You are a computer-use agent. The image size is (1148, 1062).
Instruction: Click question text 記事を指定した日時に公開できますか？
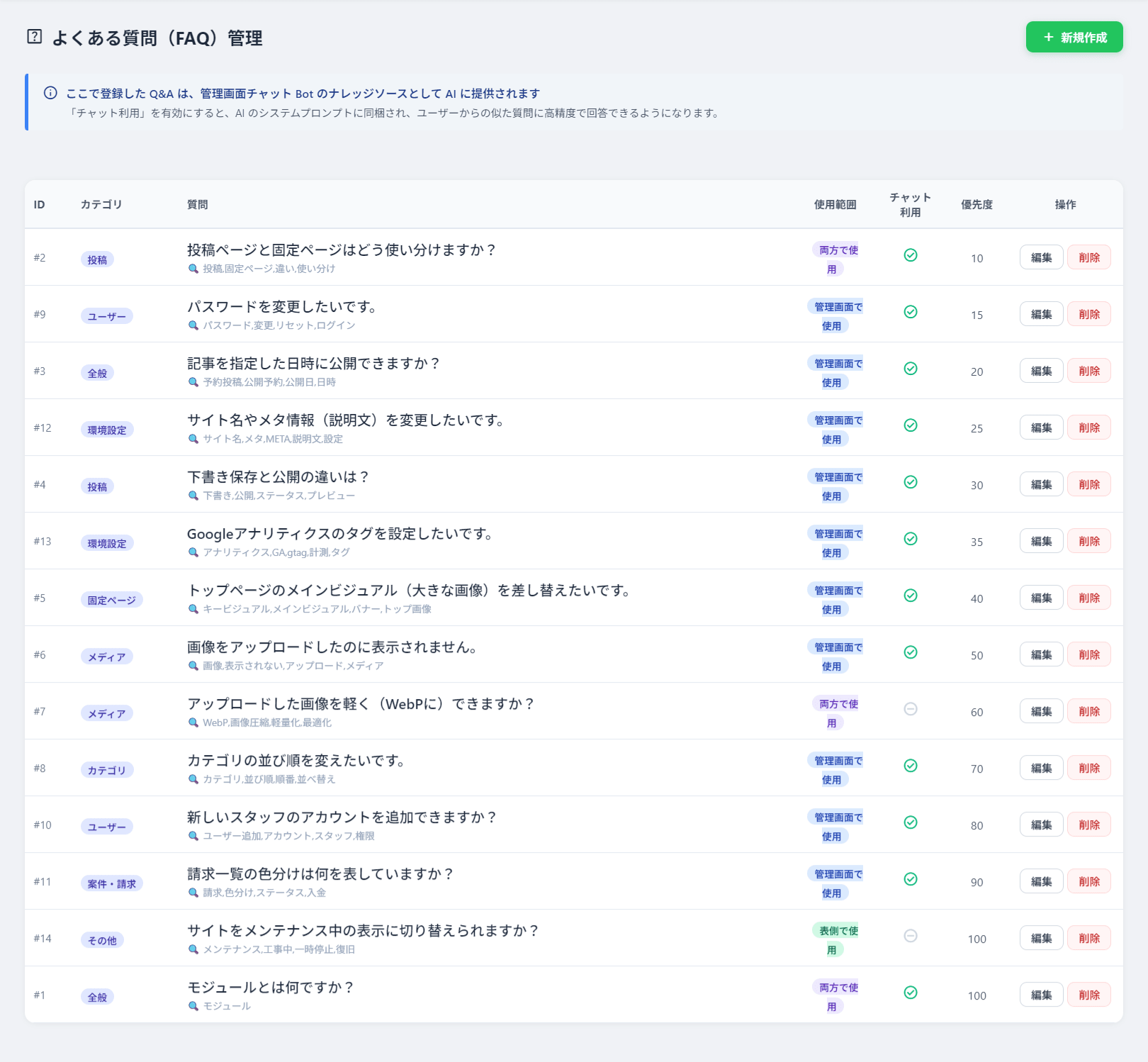tap(314, 363)
